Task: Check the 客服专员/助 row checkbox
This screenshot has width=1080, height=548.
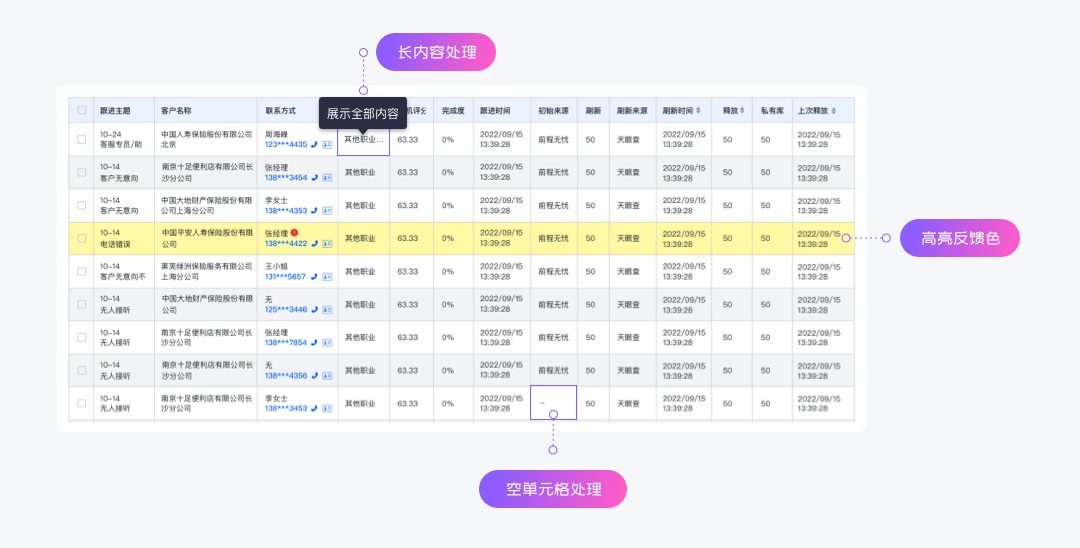Action: pos(82,139)
